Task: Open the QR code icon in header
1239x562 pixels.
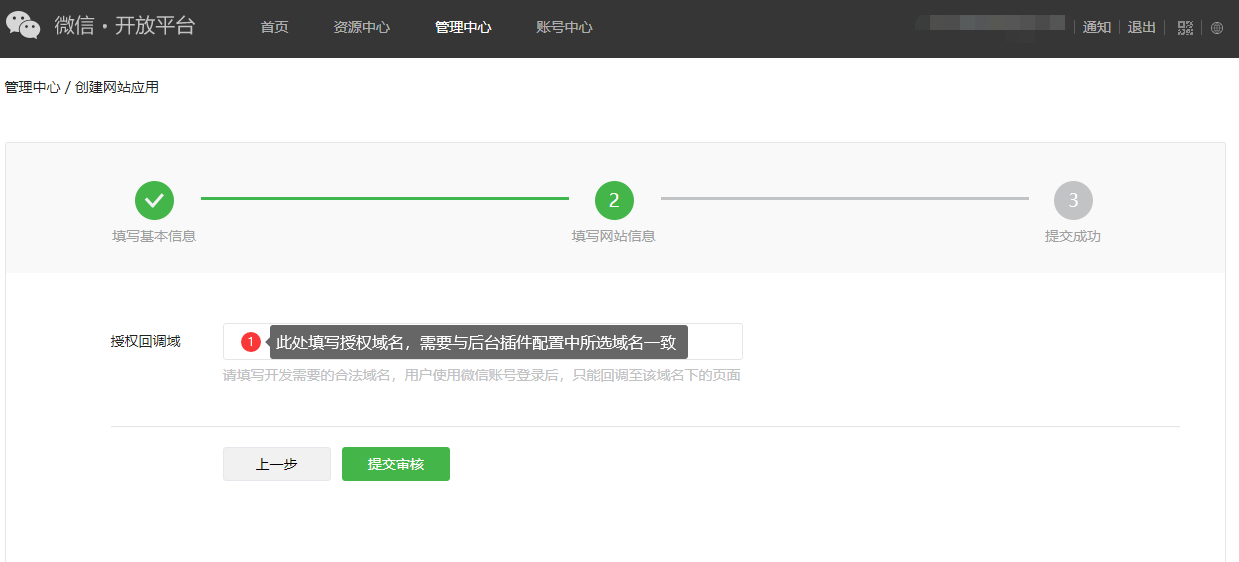Action: (1186, 28)
